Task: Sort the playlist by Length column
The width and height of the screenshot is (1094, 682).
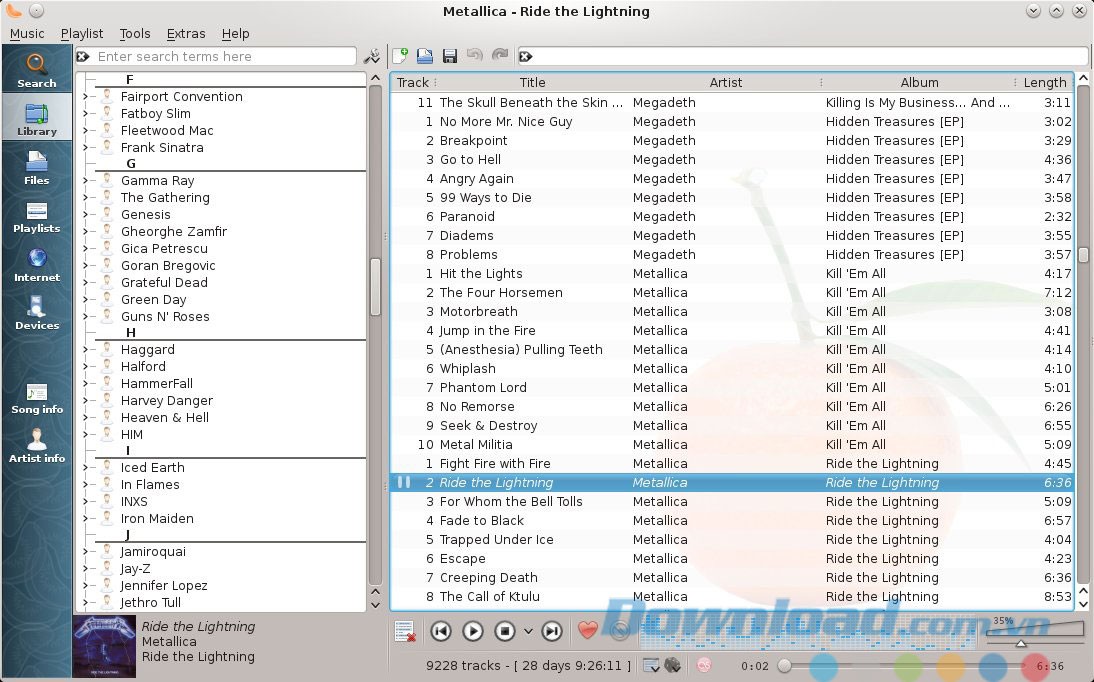Action: pos(1045,83)
